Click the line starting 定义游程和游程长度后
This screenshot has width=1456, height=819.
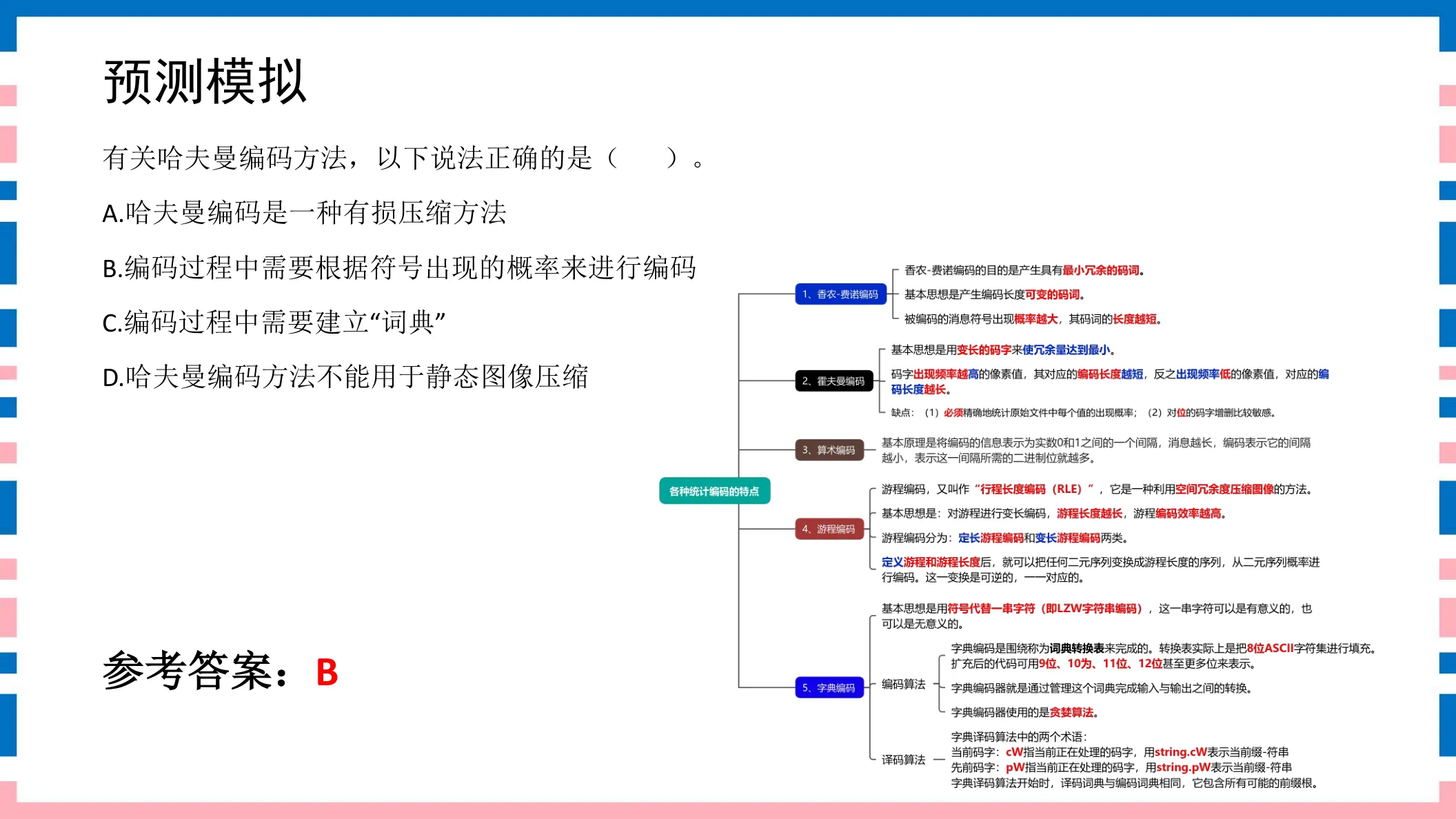coord(1100,570)
